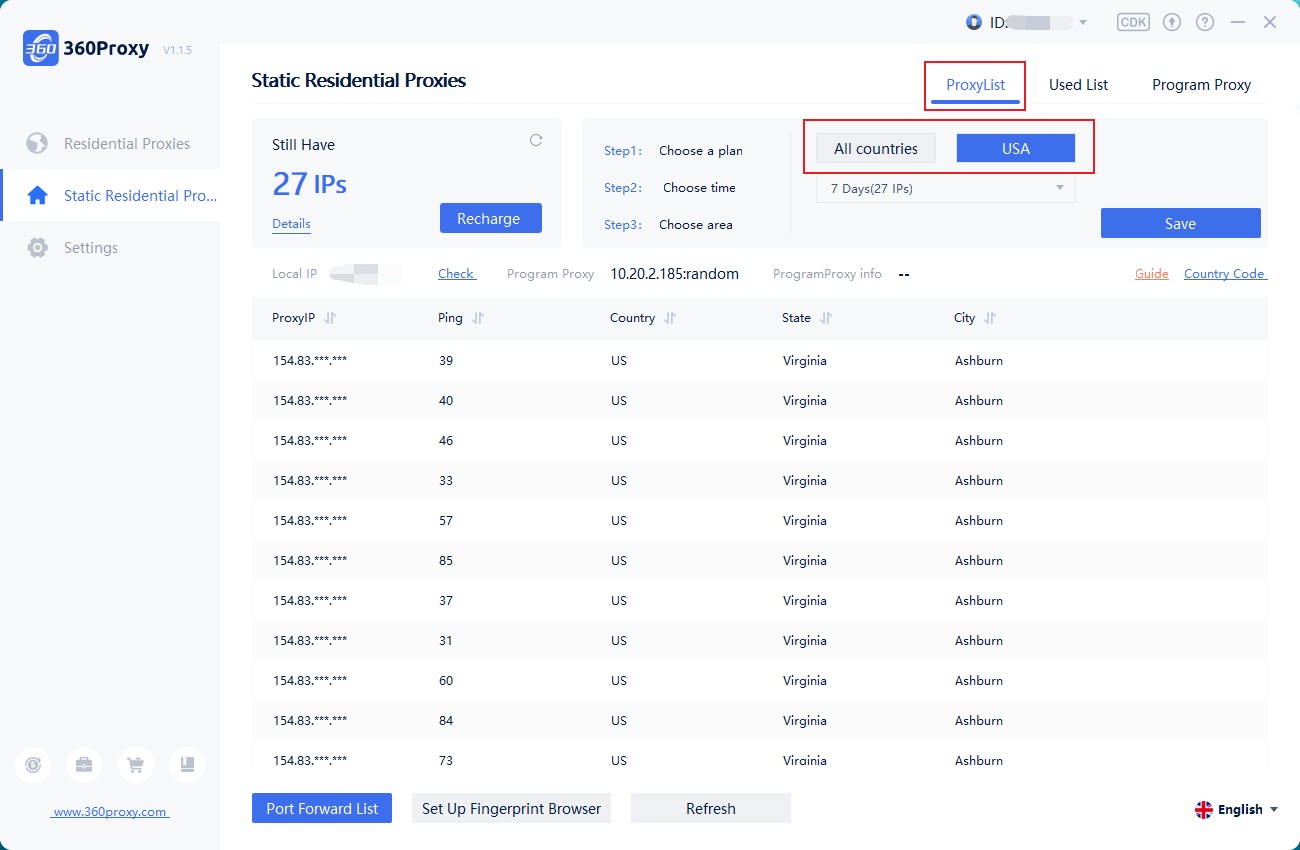This screenshot has width=1300, height=850.
Task: Select the proxy row with ping 60
Action: point(760,680)
